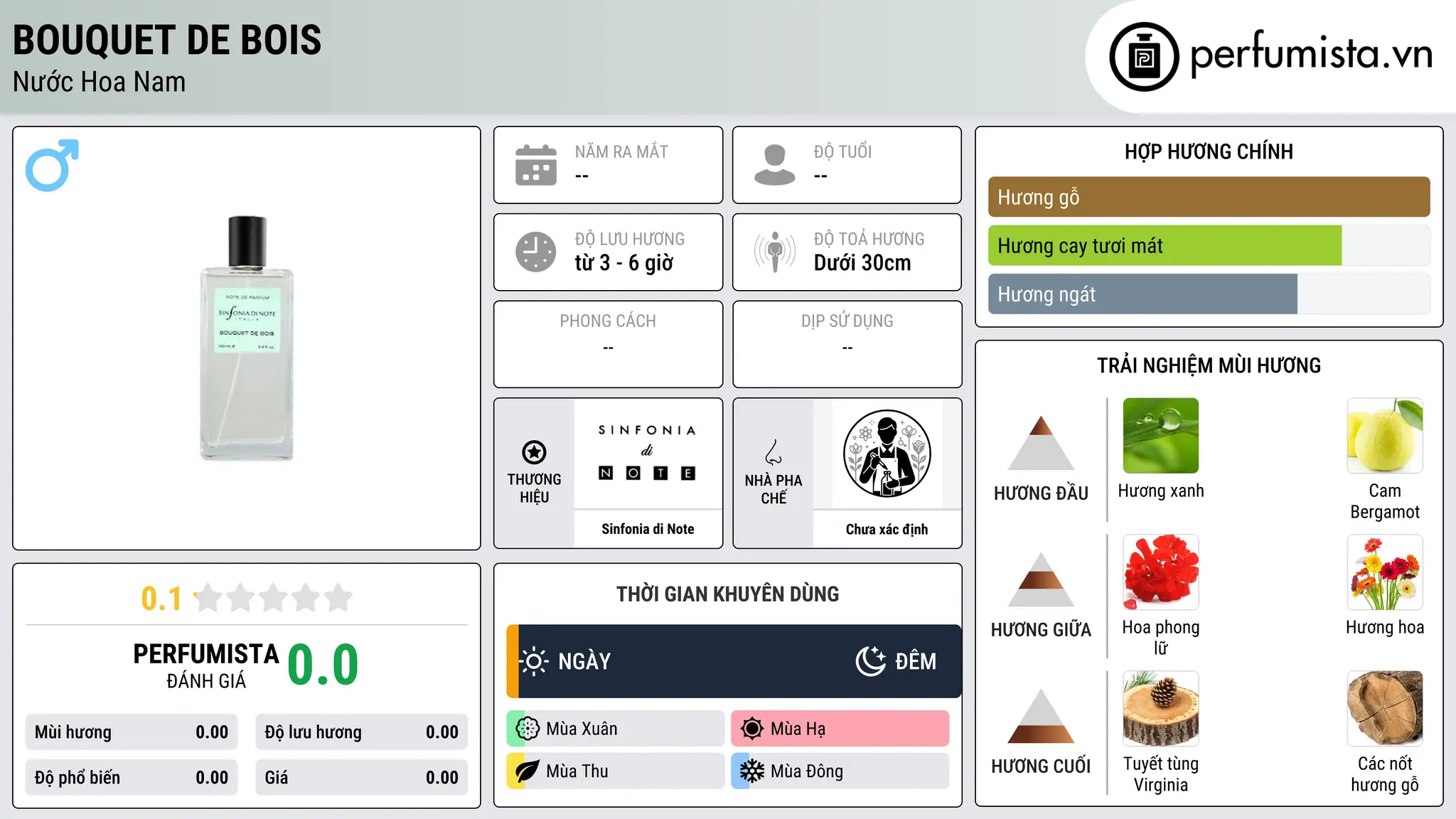The height and width of the screenshot is (819, 1456).
Task: Click the base note pyramid icon
Action: [x=1041, y=716]
